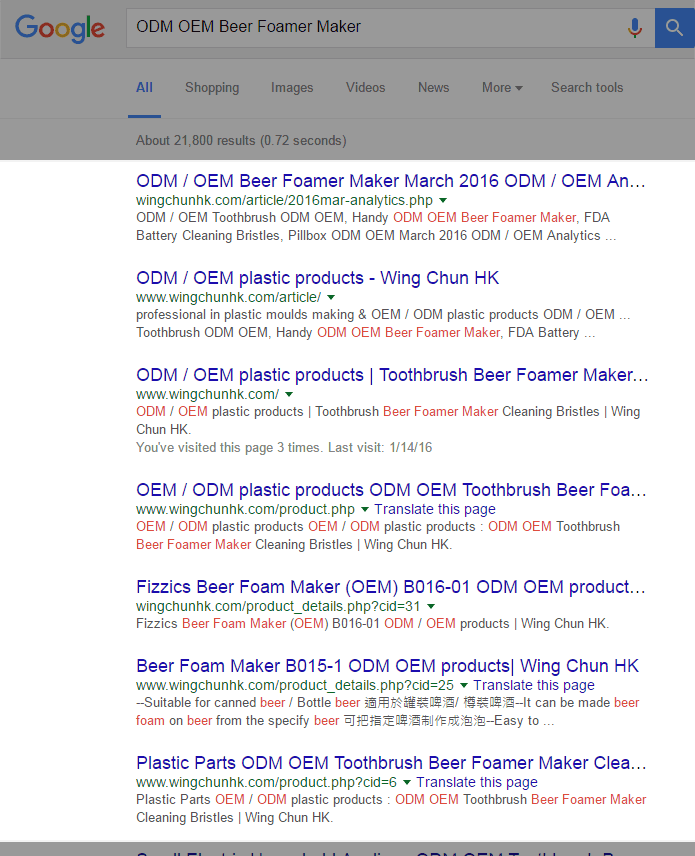Expand arrow next to product.php?cid=6 URL
The width and height of the screenshot is (695, 856).
(x=407, y=783)
